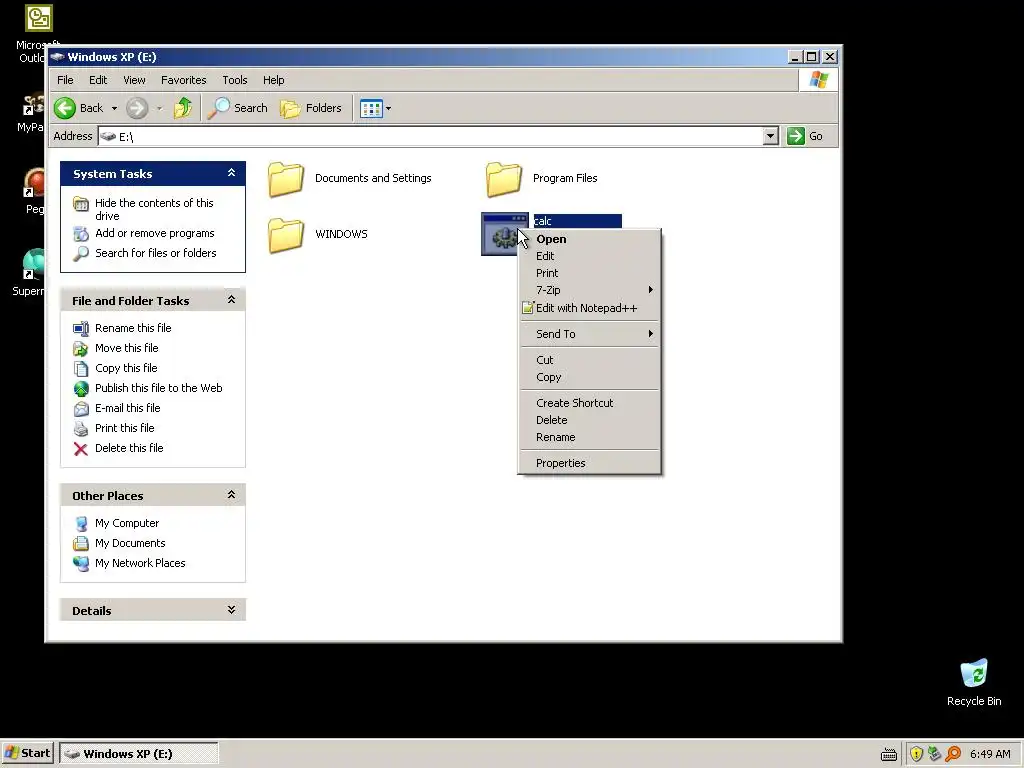
Task: Choose Edit with Notepad++
Action: pos(589,308)
